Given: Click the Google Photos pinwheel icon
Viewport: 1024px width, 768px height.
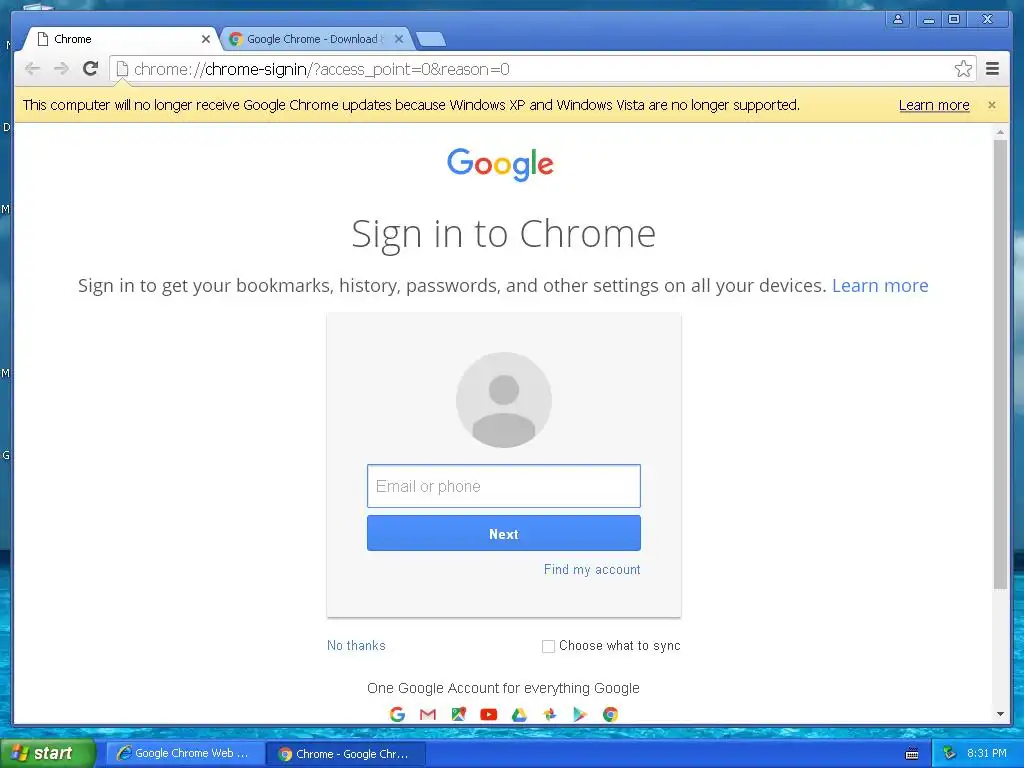Looking at the screenshot, I should point(550,714).
